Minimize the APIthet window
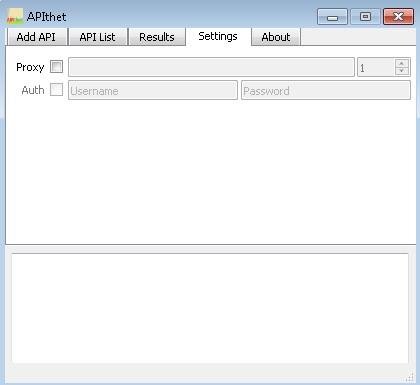 pos(332,17)
